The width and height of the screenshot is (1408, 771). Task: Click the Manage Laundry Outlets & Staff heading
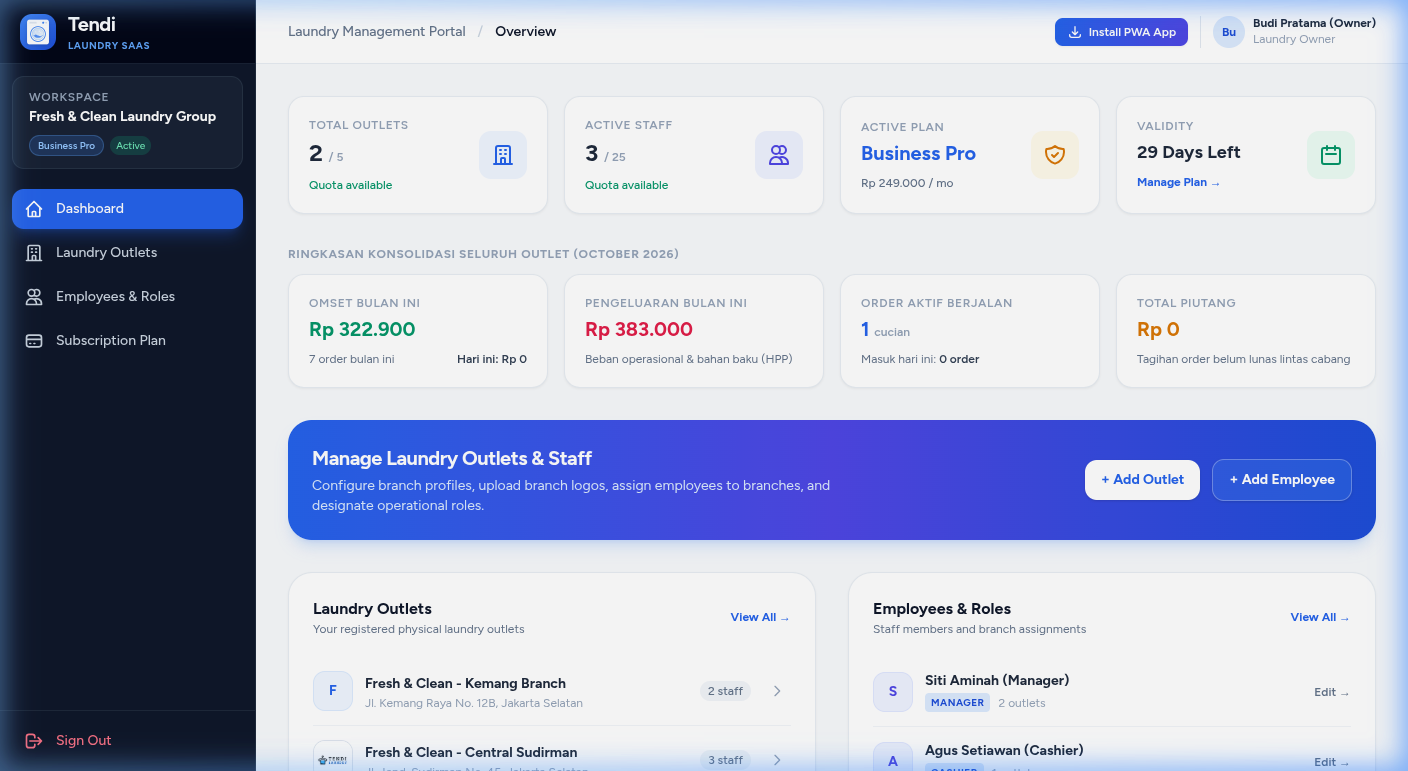(x=452, y=459)
